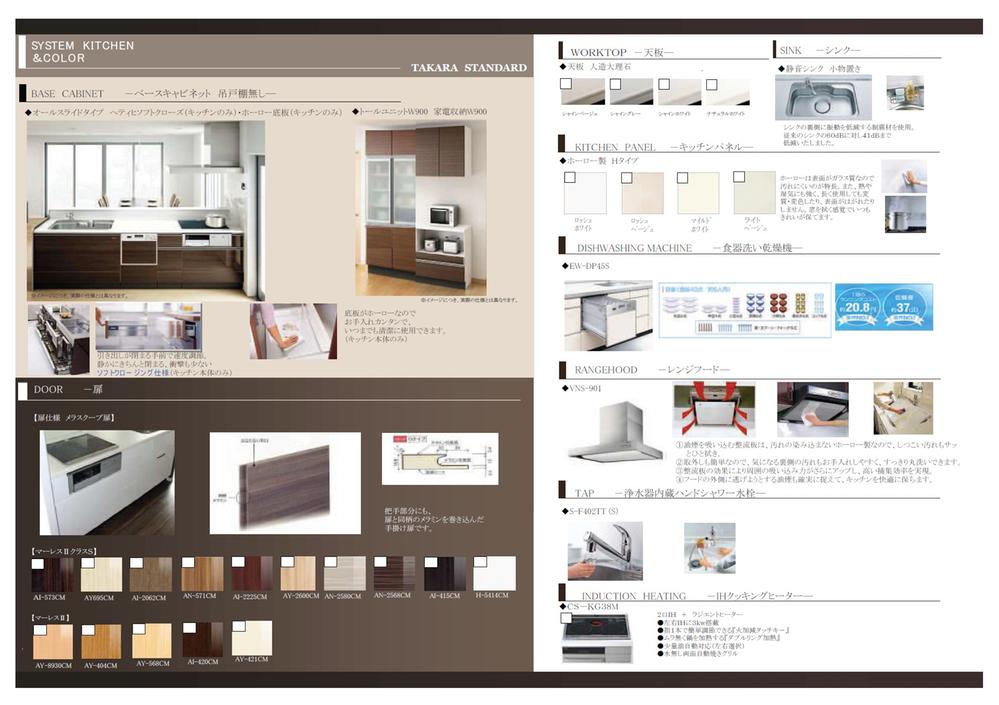The width and height of the screenshot is (999, 705).
Task: Collapse the RANGEHOOD section
Action: [x=608, y=370]
